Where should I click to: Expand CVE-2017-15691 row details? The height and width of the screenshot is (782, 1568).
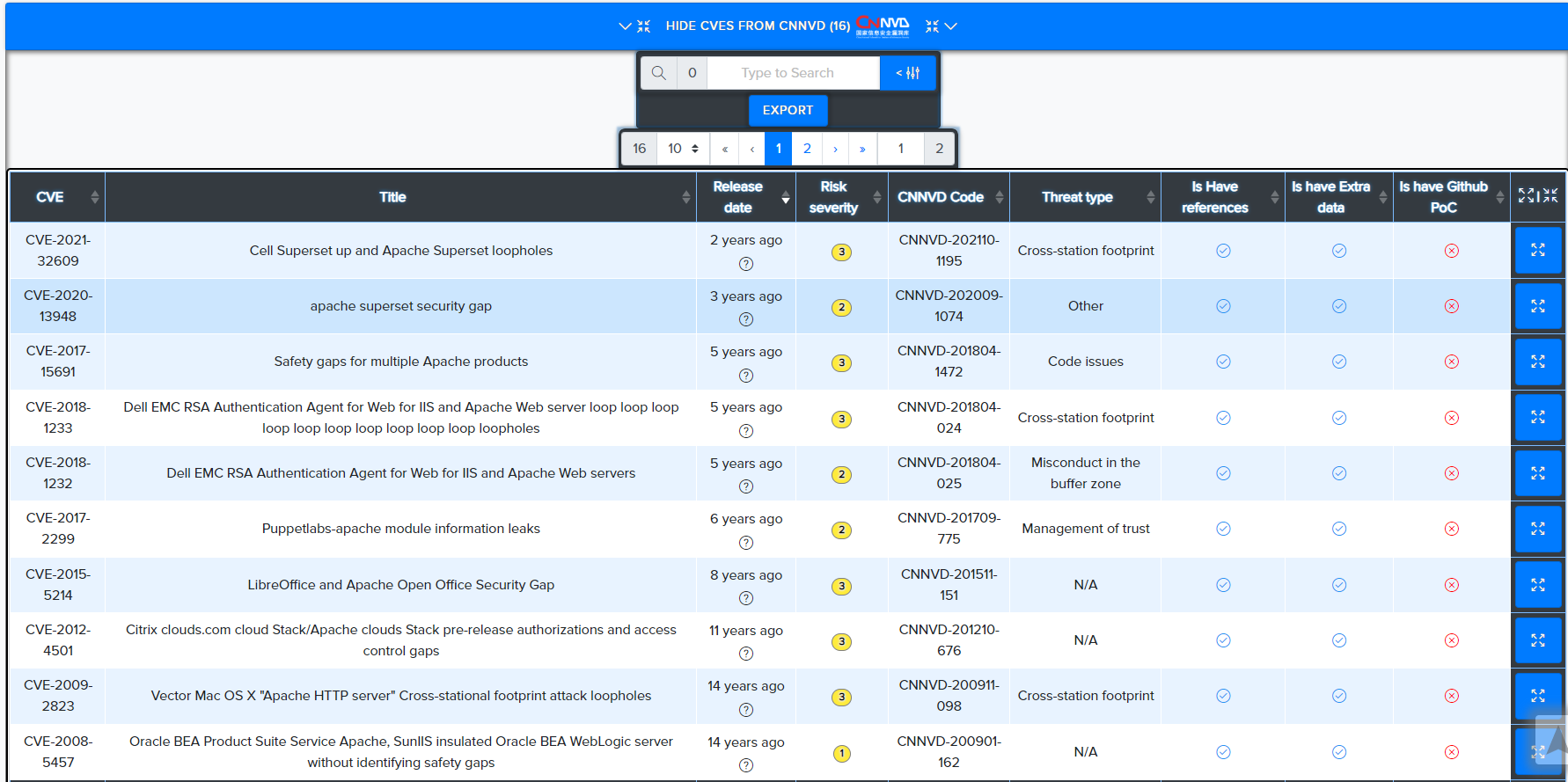coord(1538,362)
